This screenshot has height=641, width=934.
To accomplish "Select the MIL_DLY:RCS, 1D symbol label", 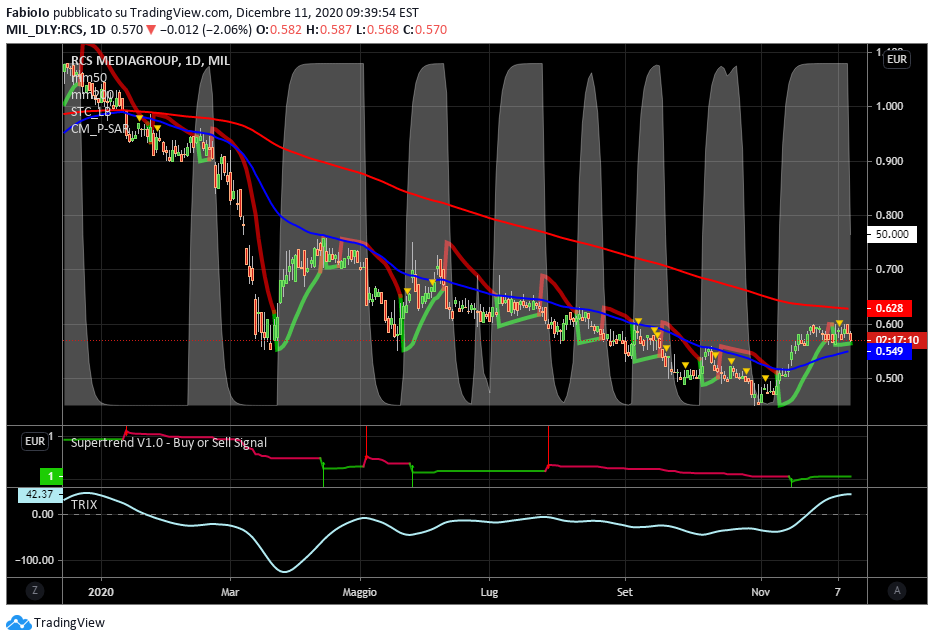I will pos(56,30).
